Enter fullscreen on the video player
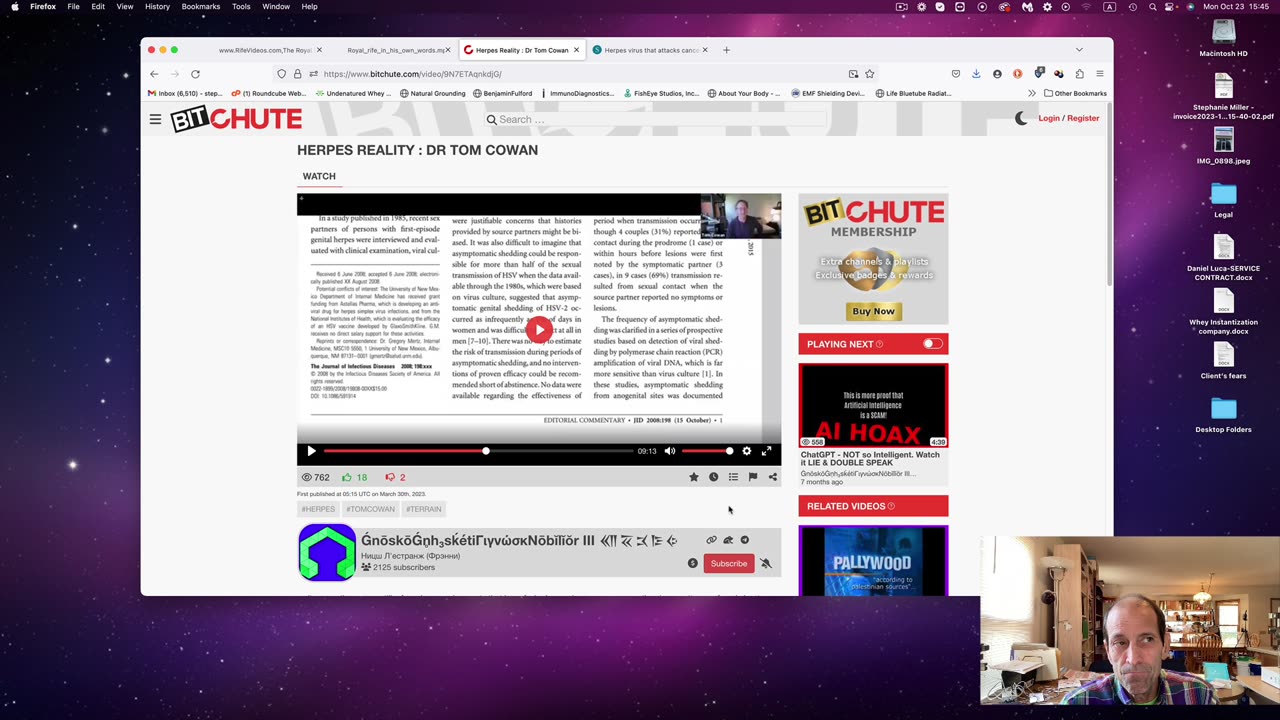The image size is (1280, 720). point(766,451)
